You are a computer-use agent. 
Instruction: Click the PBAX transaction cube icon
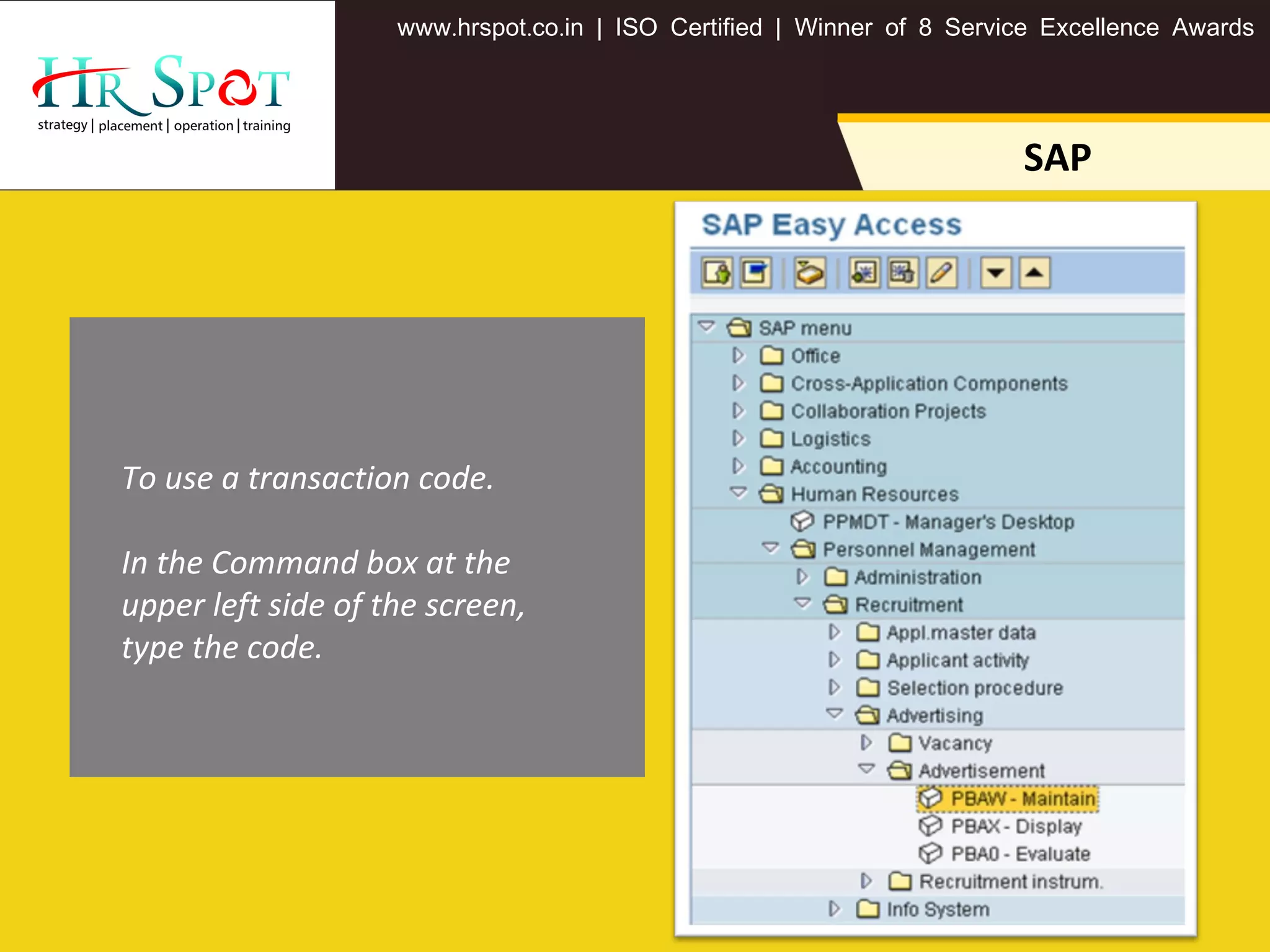[930, 826]
